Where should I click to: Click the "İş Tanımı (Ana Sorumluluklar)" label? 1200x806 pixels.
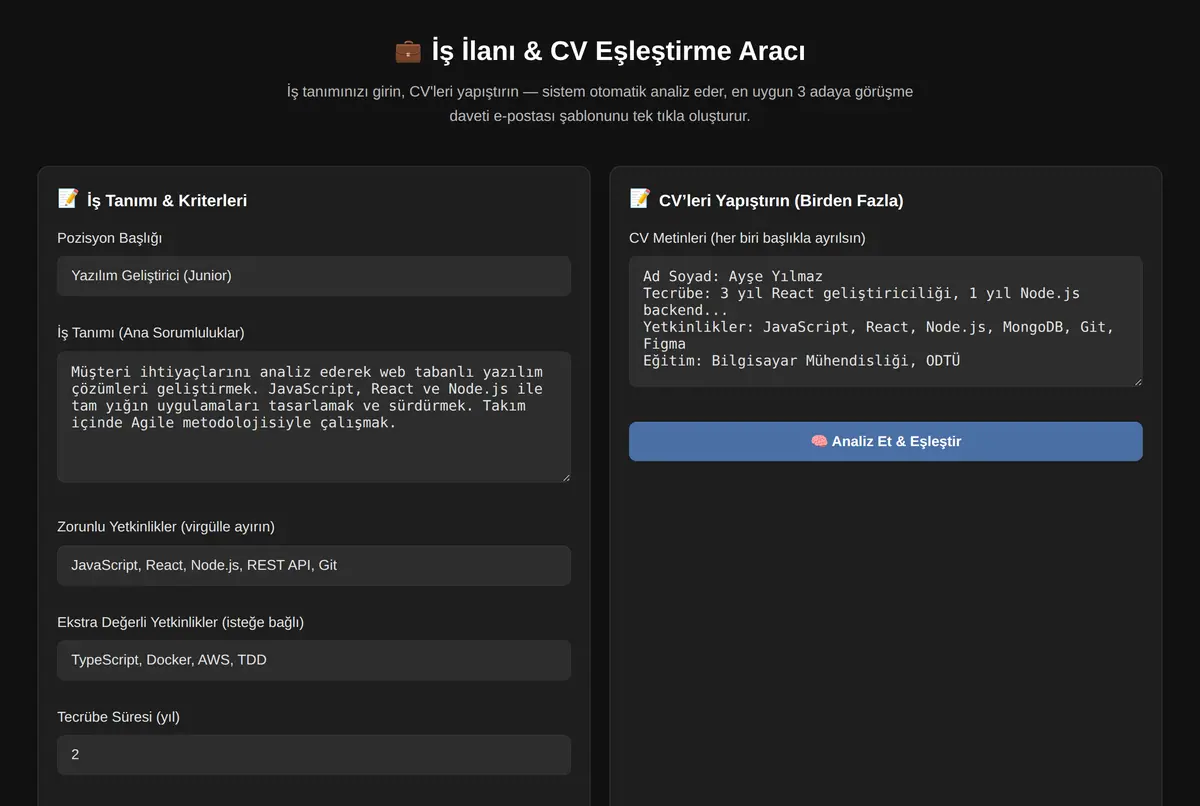coord(151,332)
